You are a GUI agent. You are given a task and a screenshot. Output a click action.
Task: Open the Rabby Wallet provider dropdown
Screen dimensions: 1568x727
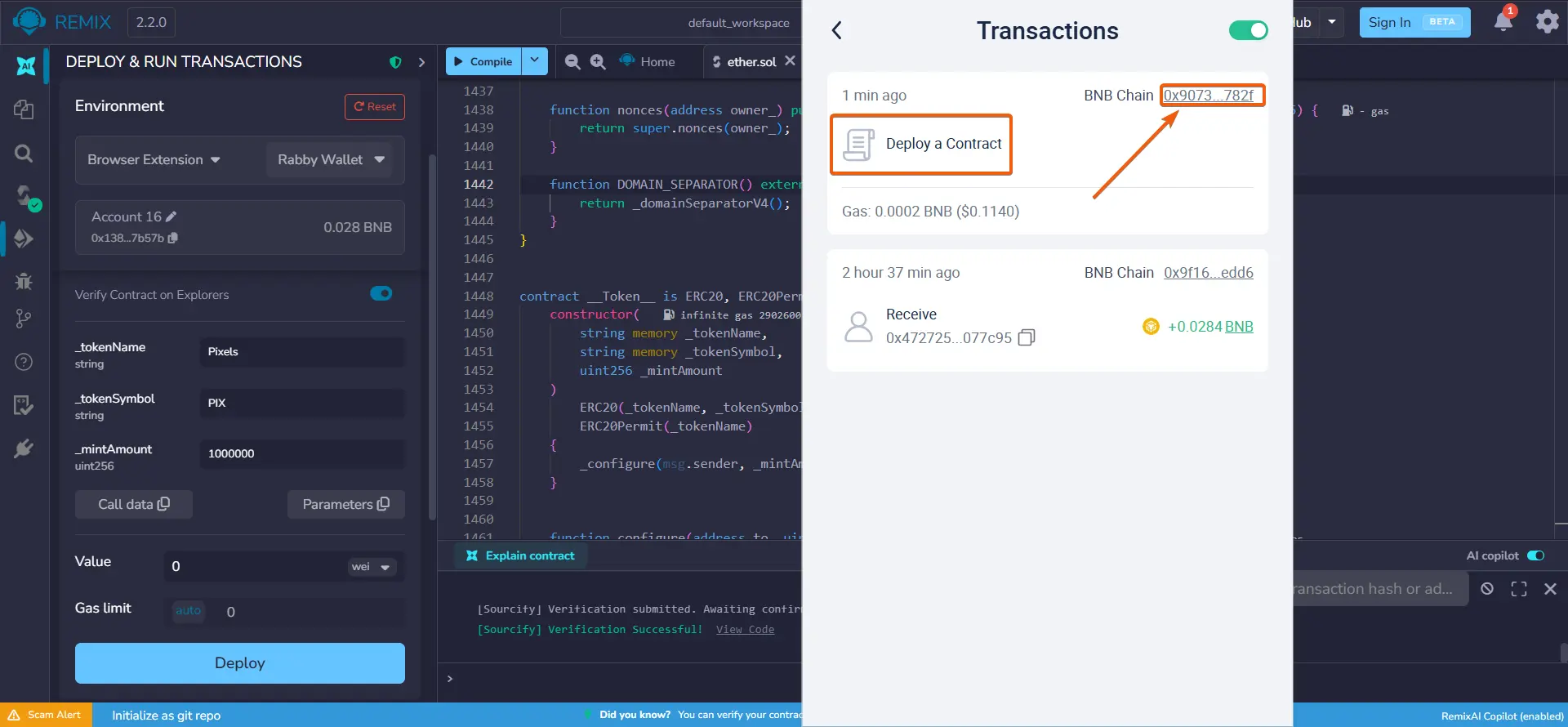pos(331,159)
